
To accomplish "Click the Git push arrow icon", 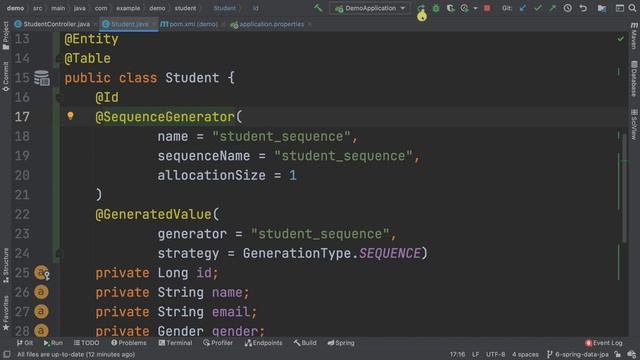I will (552, 8).
